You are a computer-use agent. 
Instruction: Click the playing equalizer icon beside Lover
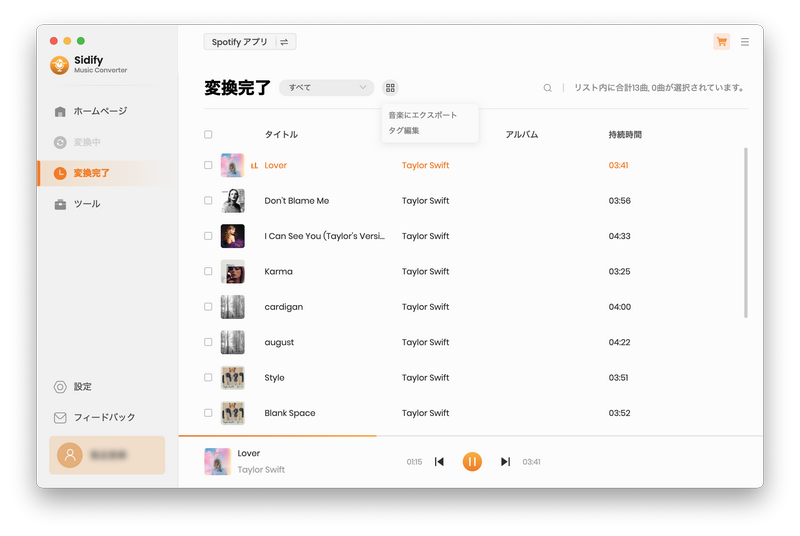tap(255, 166)
